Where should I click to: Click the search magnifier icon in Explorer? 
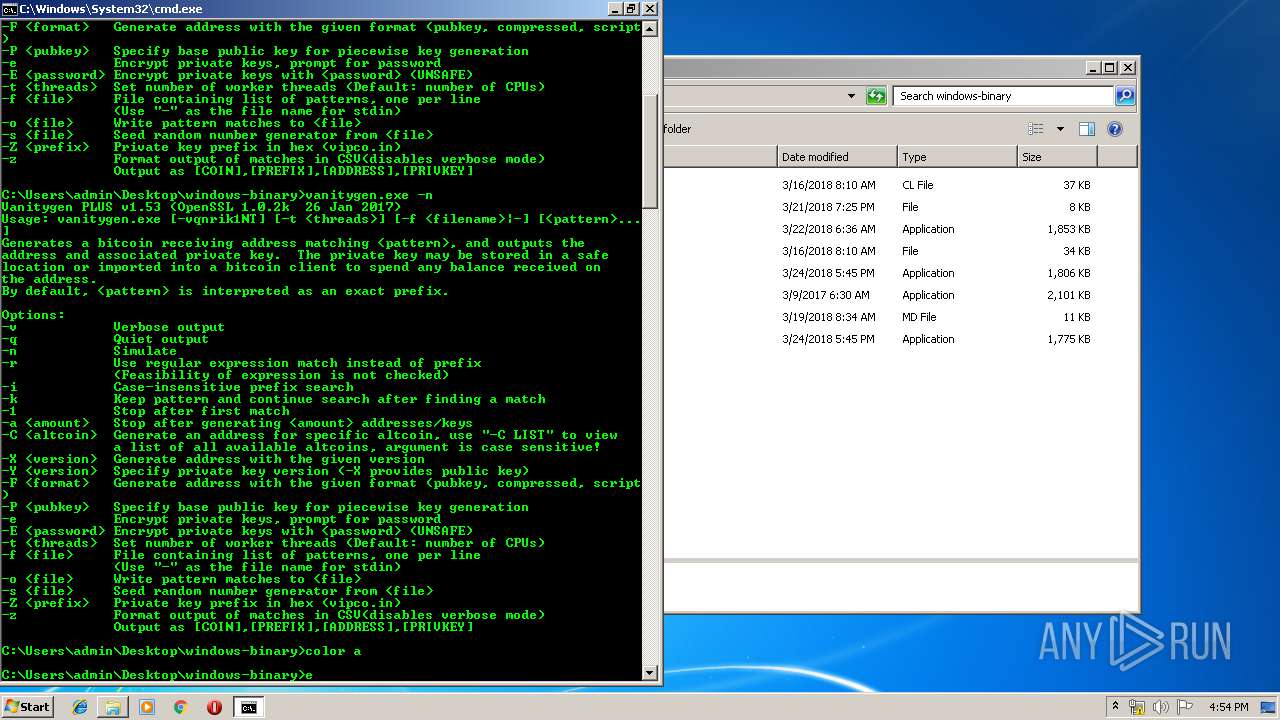click(x=1125, y=96)
